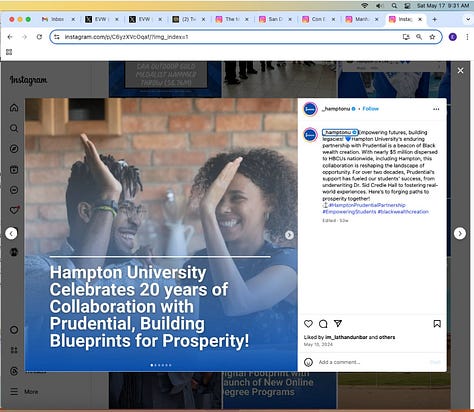This screenshot has width=474, height=412.
Task: Open the Explore compass icon
Action: pos(14,149)
